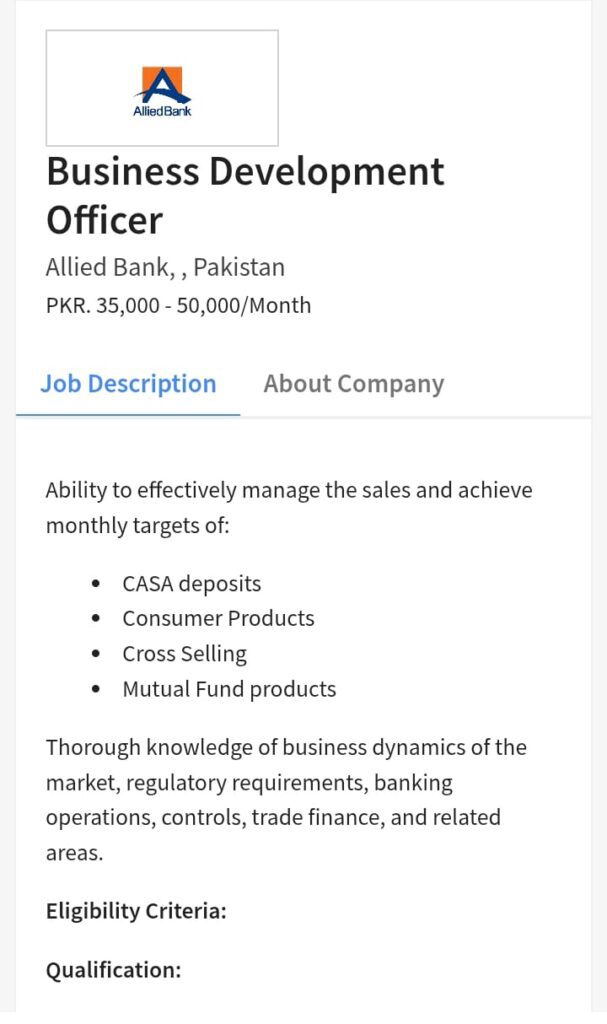This screenshot has width=607, height=1024.
Task: Select the CASA deposits list item
Action: click(x=192, y=584)
